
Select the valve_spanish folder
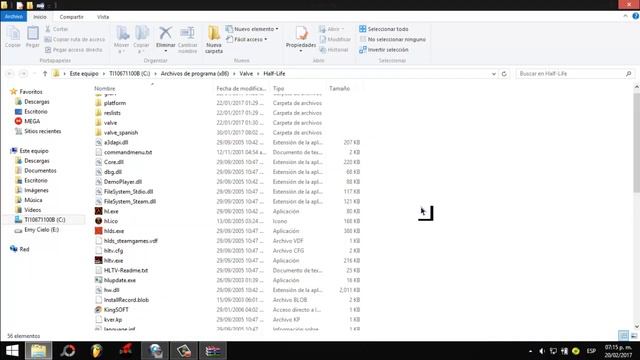tap(121, 133)
